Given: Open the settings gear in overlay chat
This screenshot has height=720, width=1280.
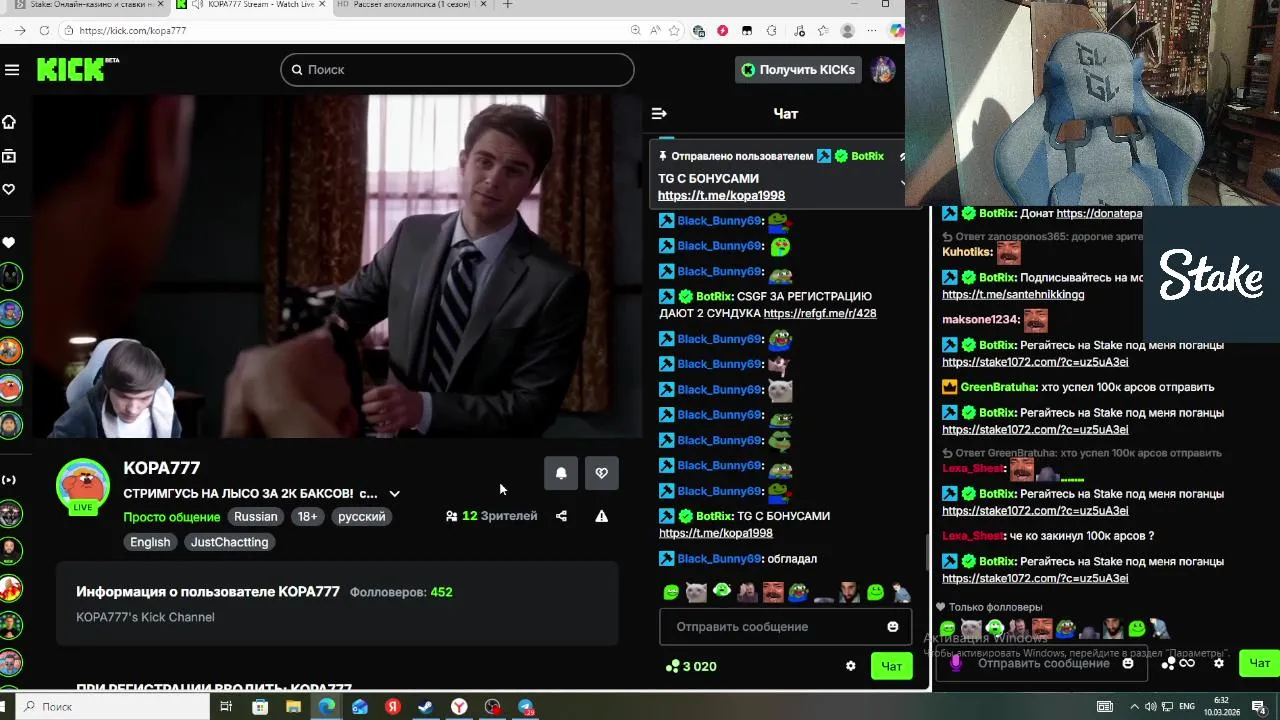Looking at the screenshot, I should tap(1219, 663).
